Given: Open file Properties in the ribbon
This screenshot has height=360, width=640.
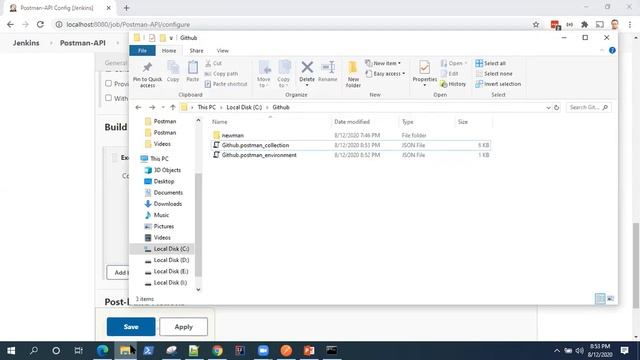Looking at the screenshot, I should [x=424, y=73].
